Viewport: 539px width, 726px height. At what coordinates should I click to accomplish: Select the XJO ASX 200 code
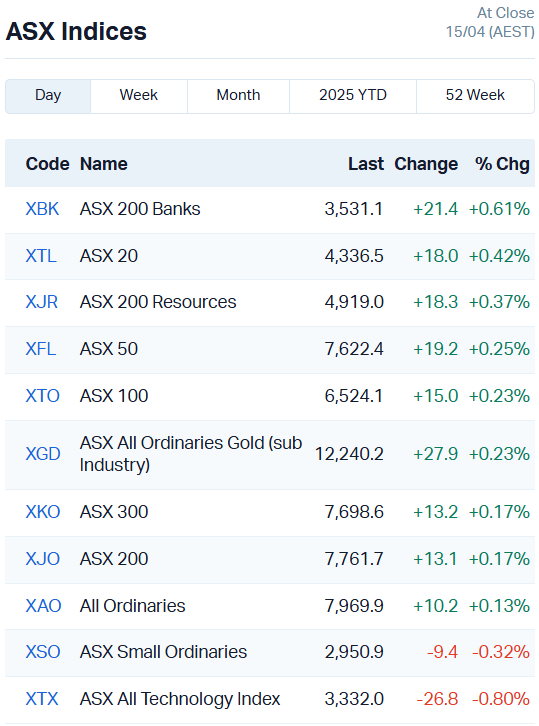point(43,559)
